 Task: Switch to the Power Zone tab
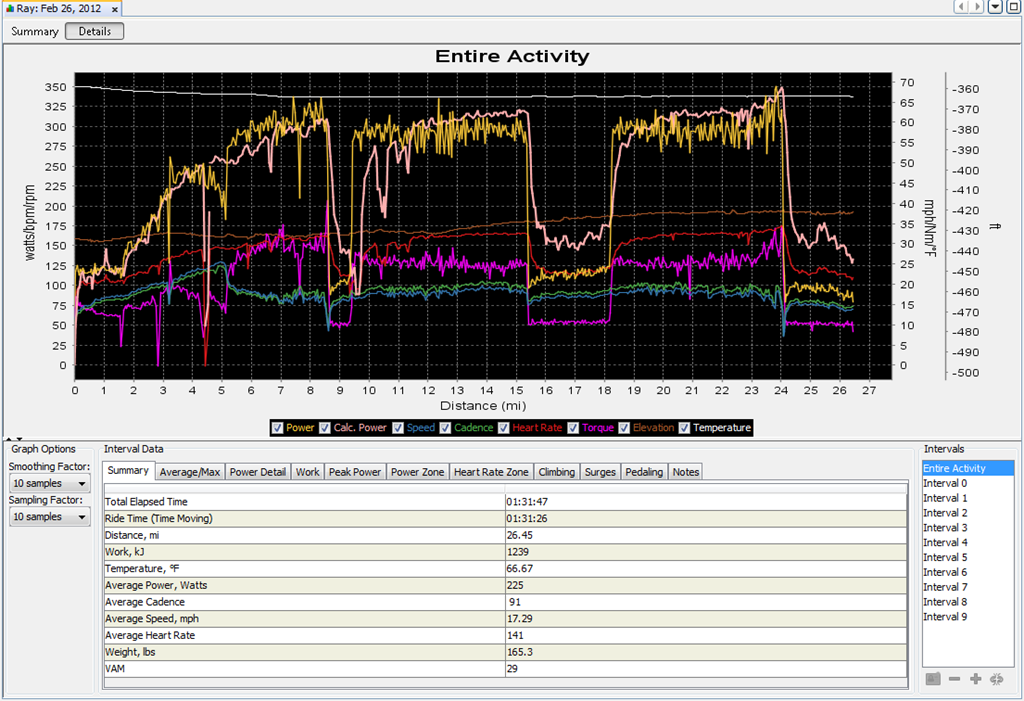[417, 472]
